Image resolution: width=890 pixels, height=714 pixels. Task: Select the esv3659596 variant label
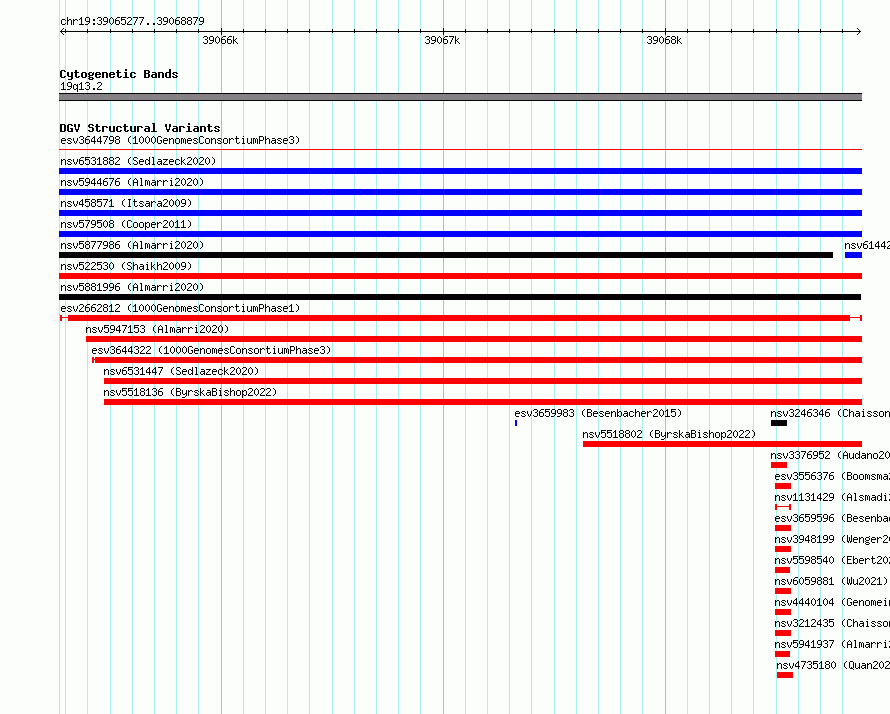[832, 518]
